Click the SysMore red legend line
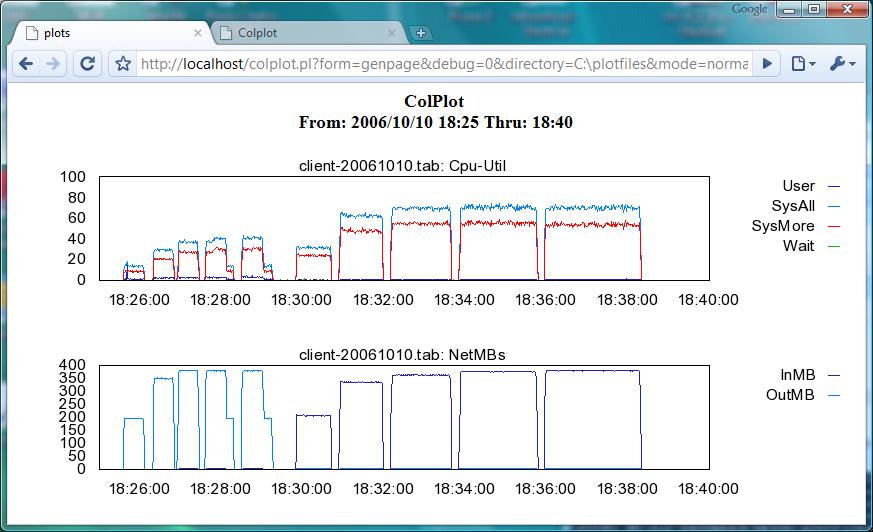The height and width of the screenshot is (532, 873). point(834,227)
